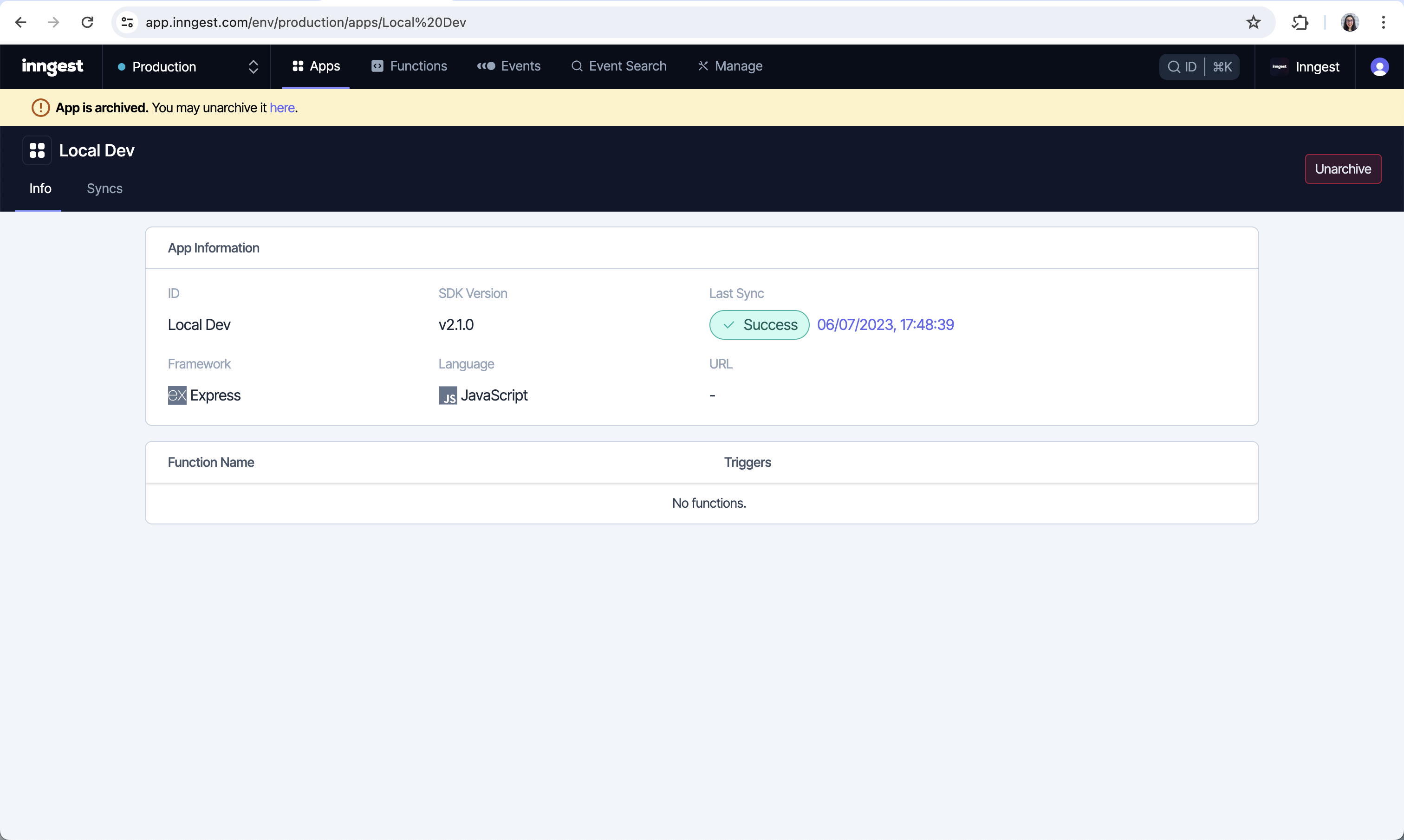The image size is (1404, 840).
Task: Click the JavaScript language icon
Action: (x=448, y=395)
